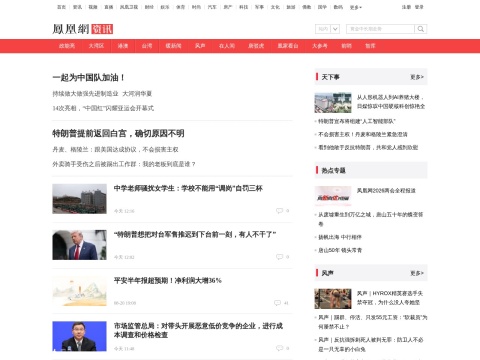Click comment icon on 平安半年报 article
The image size is (480, 360).
pos(277,303)
